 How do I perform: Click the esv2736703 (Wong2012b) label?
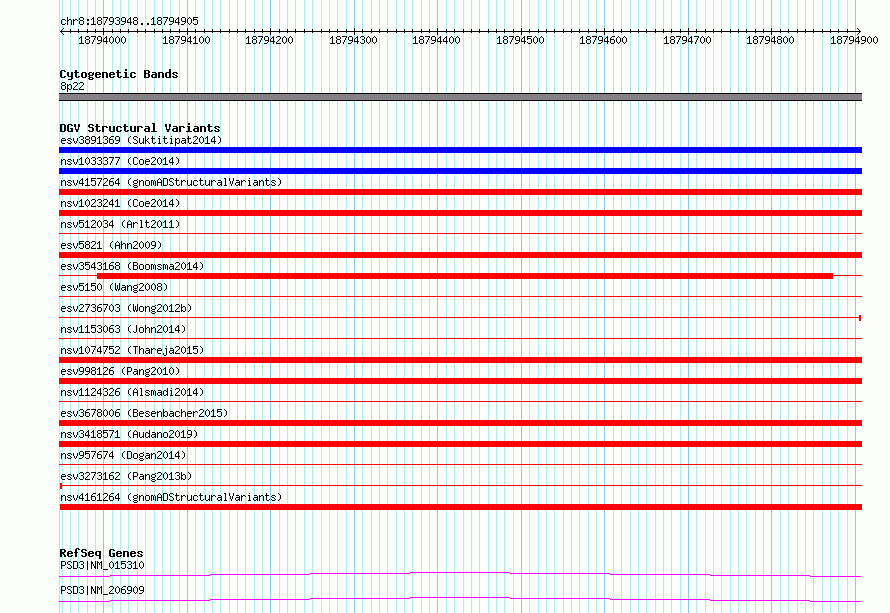pyautogui.click(x=126, y=308)
